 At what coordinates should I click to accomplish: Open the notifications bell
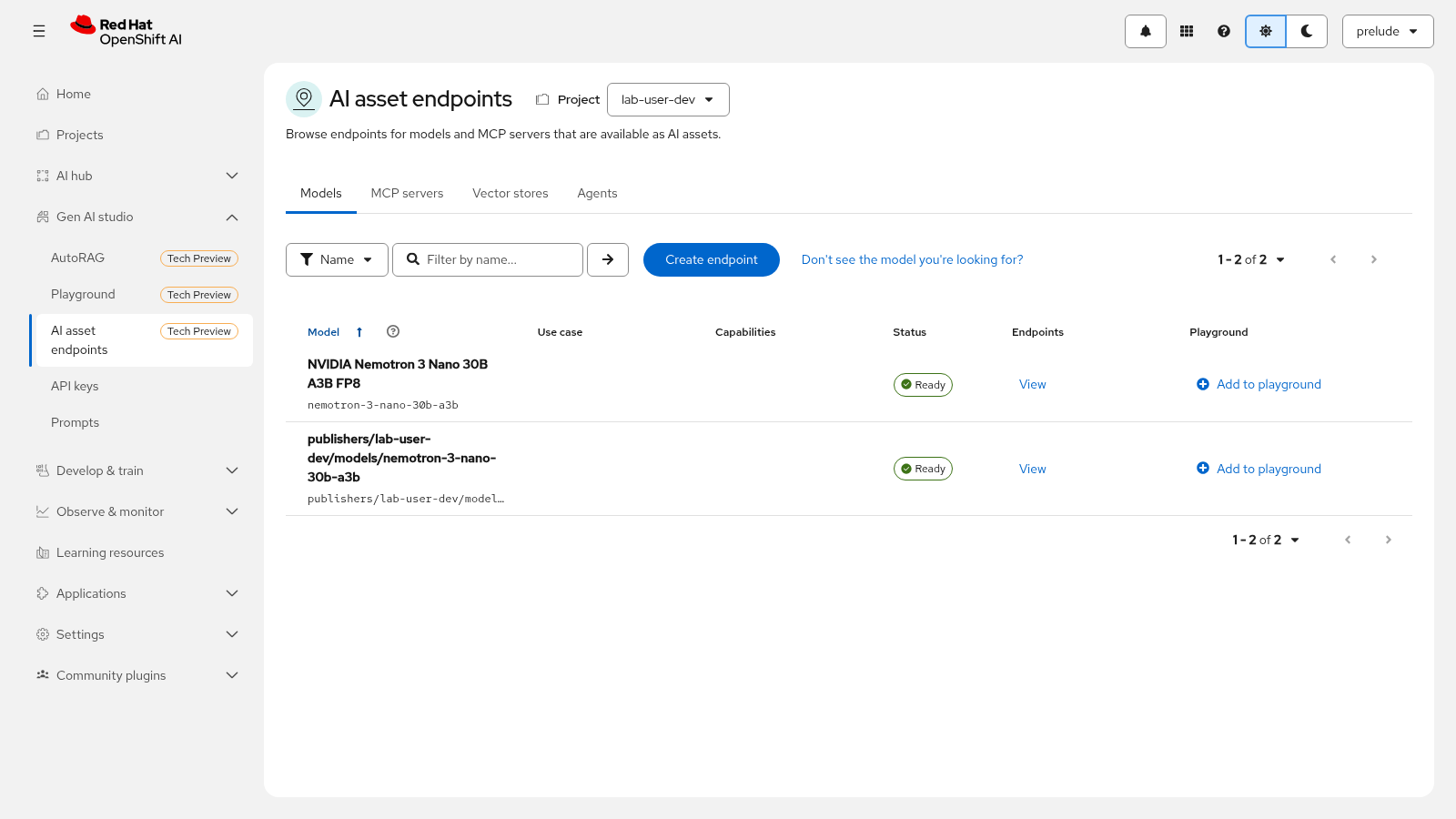pyautogui.click(x=1146, y=31)
